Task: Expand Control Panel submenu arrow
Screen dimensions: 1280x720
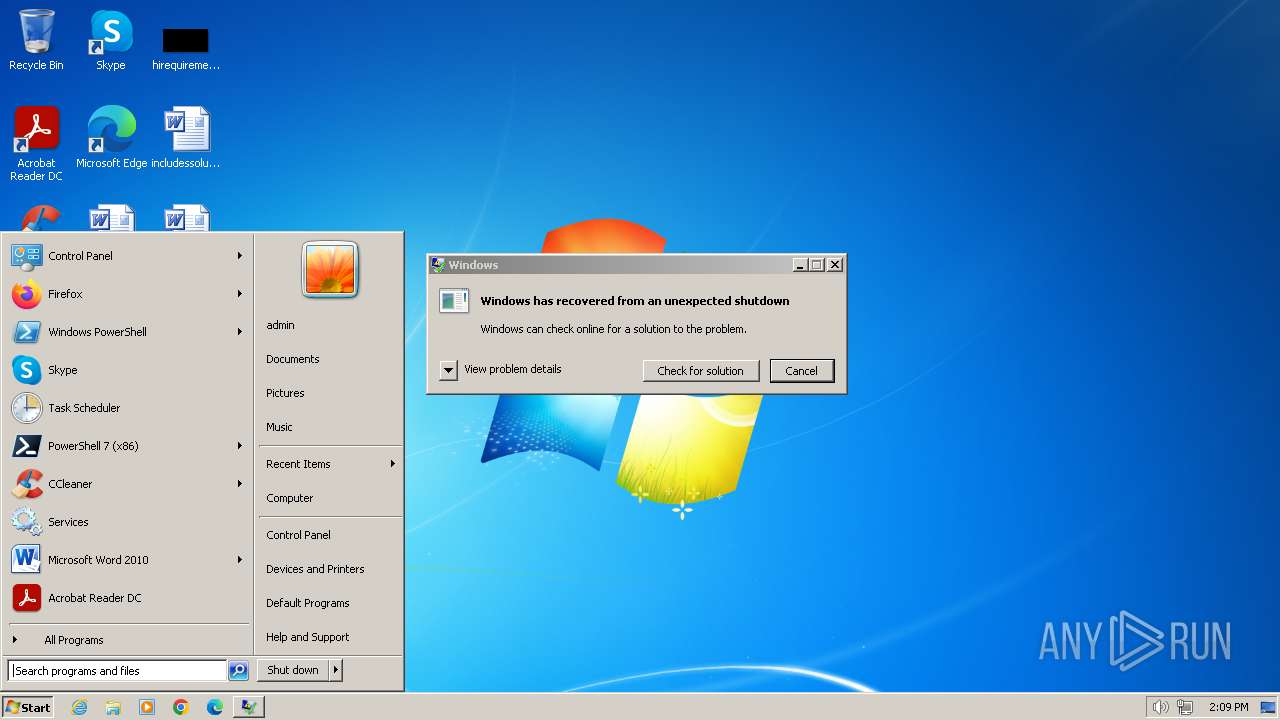Action: pos(240,256)
